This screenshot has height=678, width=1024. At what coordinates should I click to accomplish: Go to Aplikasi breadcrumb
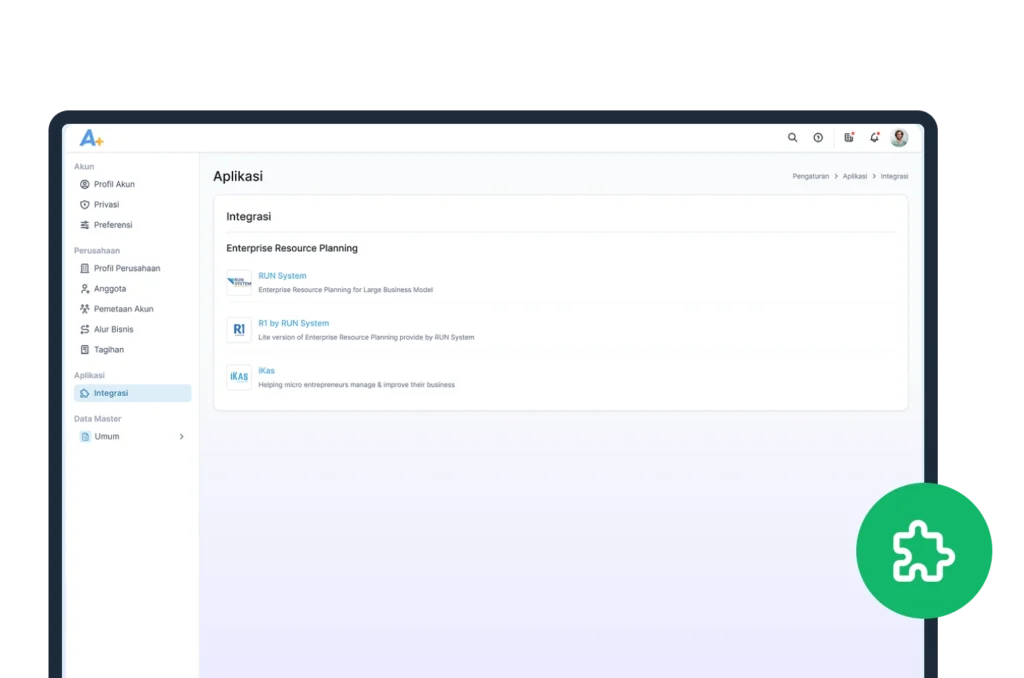(854, 176)
